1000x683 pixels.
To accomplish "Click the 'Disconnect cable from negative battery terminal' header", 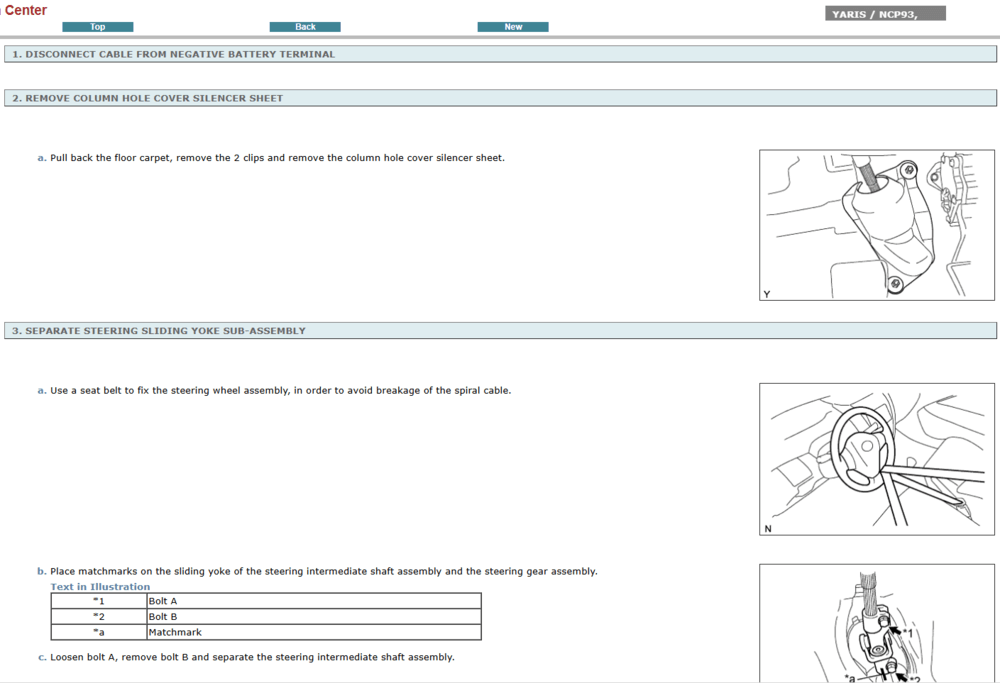I will (174, 54).
